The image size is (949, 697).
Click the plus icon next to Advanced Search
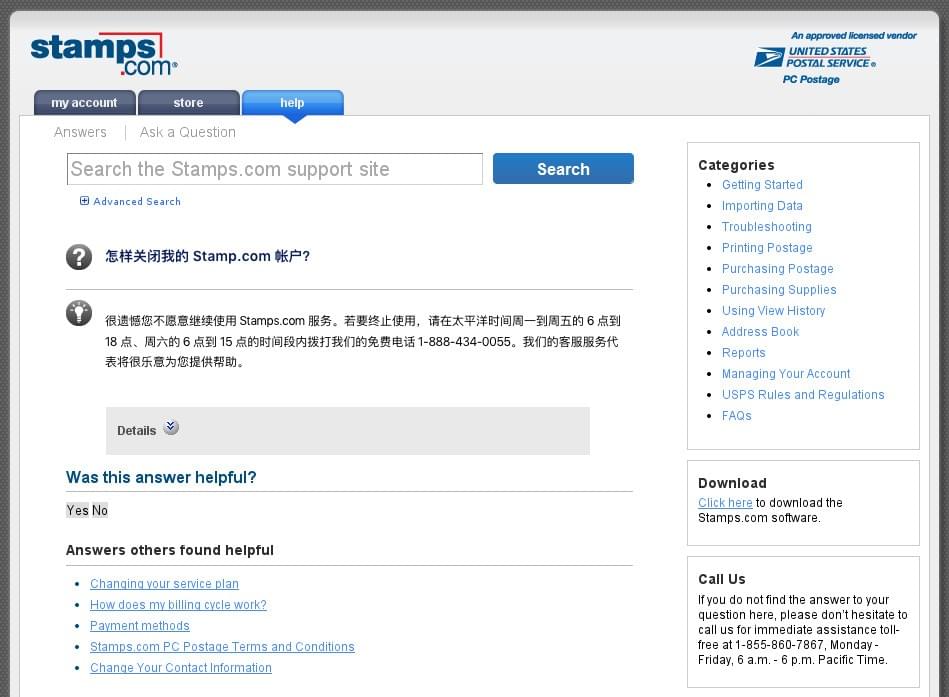point(85,201)
